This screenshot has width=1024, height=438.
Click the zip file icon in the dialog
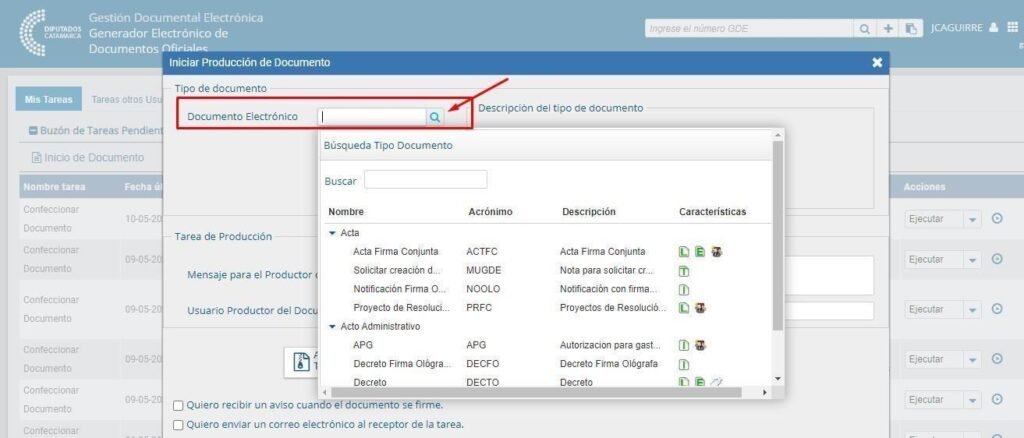pos(301,362)
